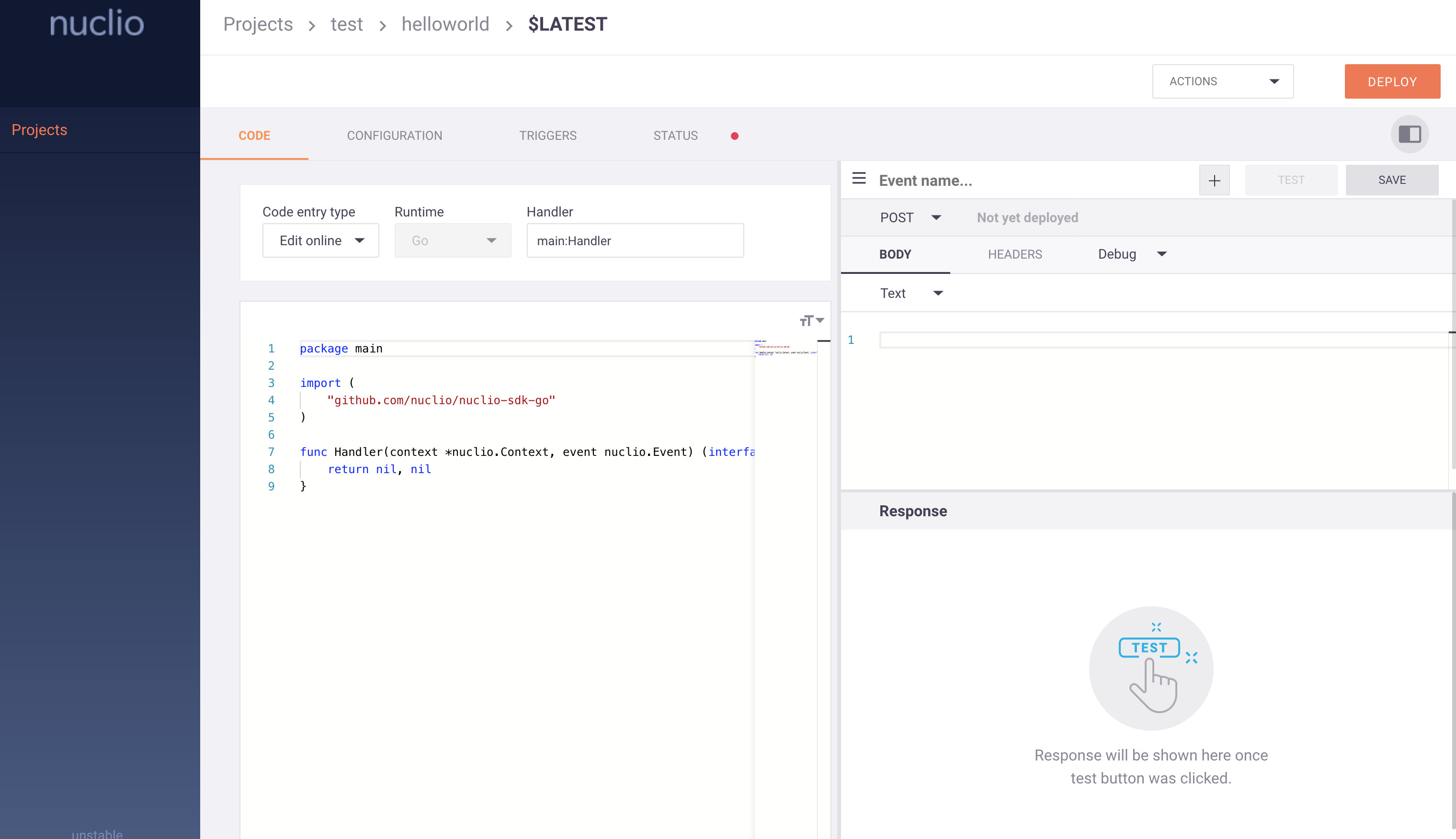Toggle the split-view panel icon
This screenshot has height=839, width=1456.
tap(1410, 134)
